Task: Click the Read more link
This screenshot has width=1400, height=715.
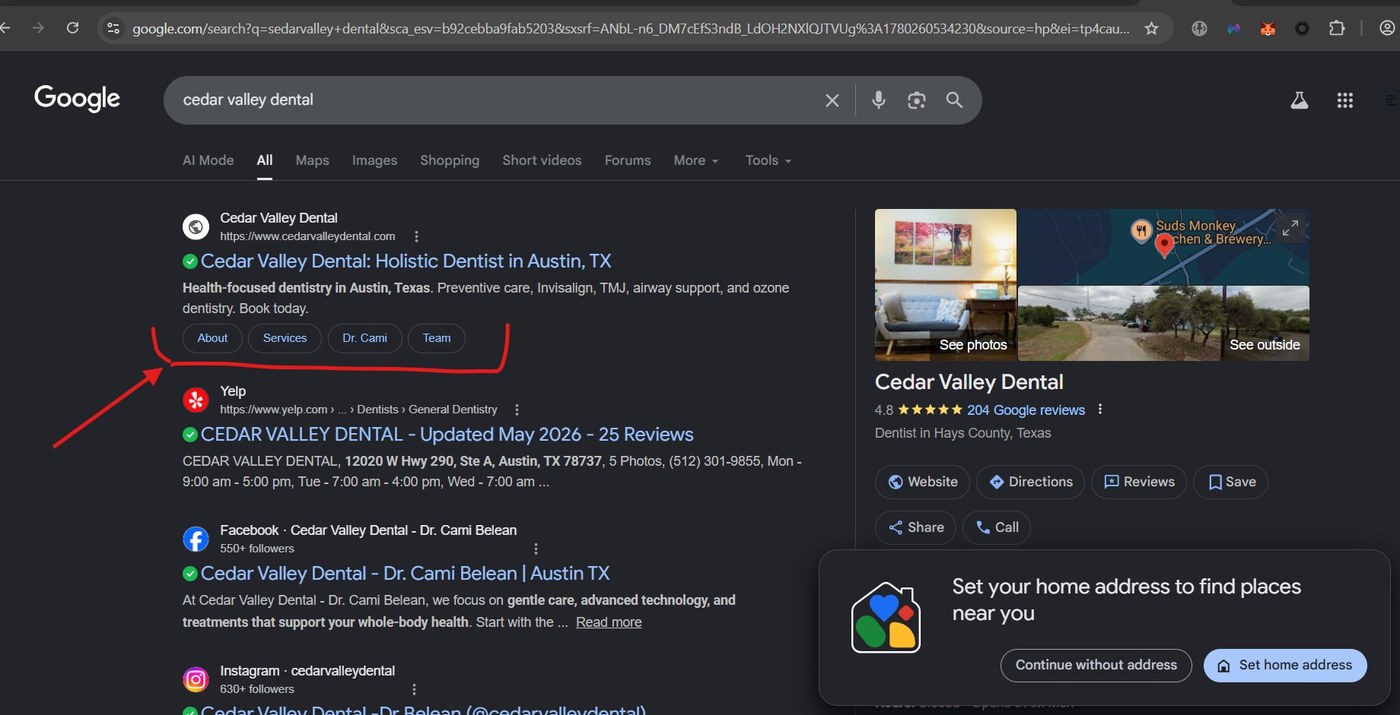Action: click(x=609, y=622)
